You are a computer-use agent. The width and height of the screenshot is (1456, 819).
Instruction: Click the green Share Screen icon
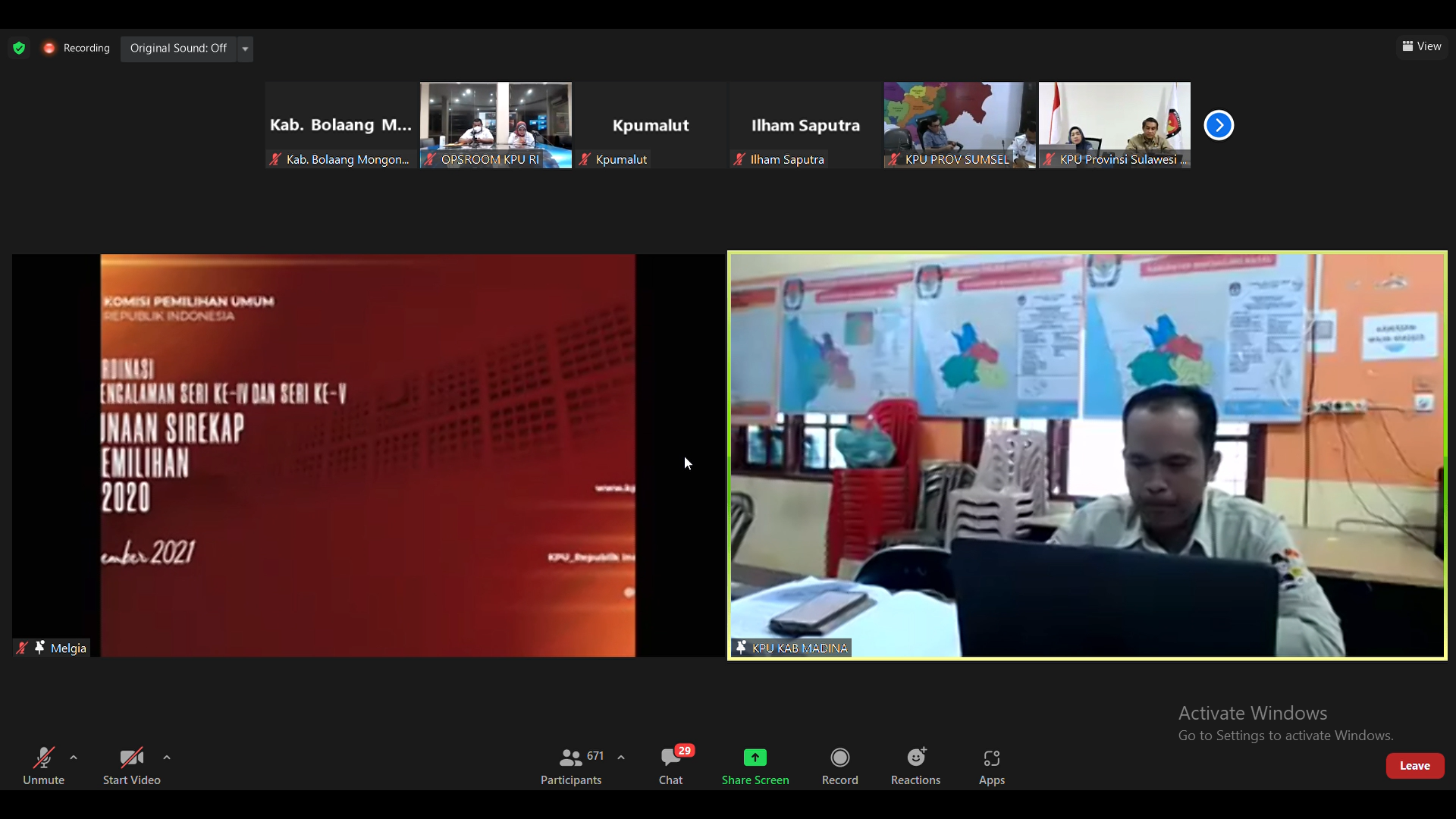755,758
